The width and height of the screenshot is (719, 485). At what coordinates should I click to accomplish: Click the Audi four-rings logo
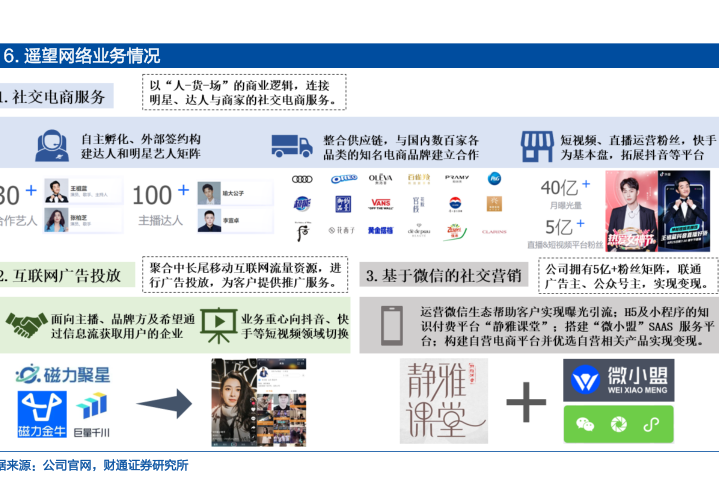303,179
